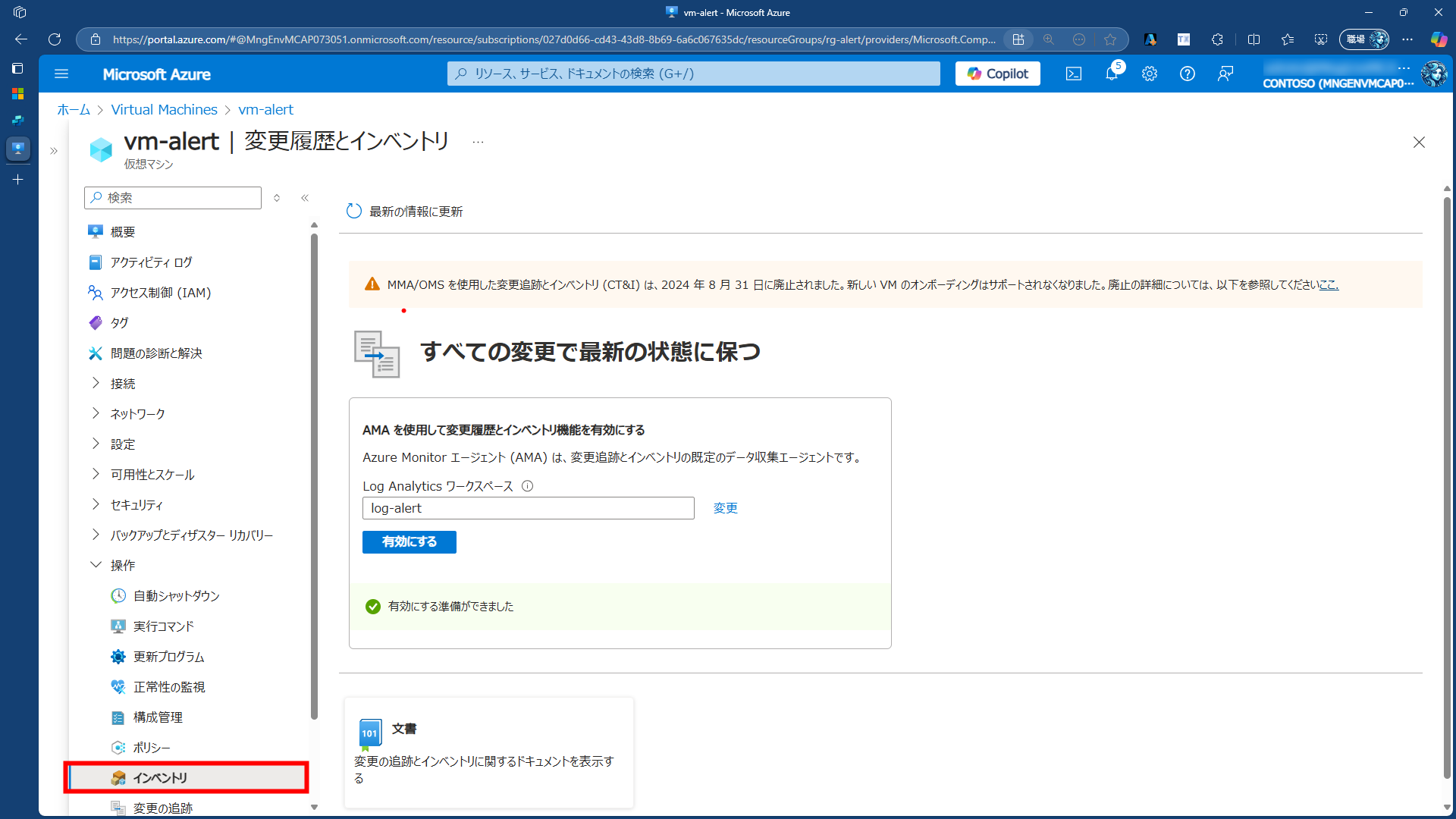Viewport: 1456px width, 819px height.
Task: Click the refresh 最新の情報に更新 icon
Action: point(354,212)
